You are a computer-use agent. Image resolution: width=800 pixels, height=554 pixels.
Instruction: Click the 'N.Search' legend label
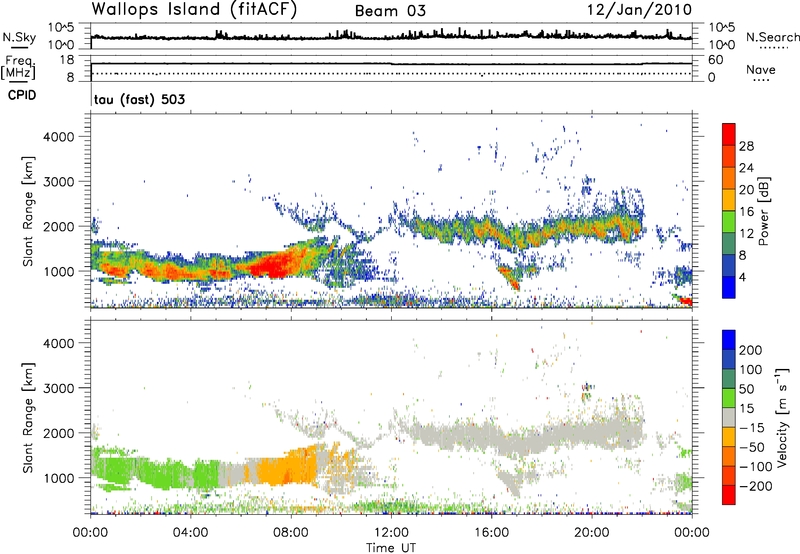coord(773,37)
